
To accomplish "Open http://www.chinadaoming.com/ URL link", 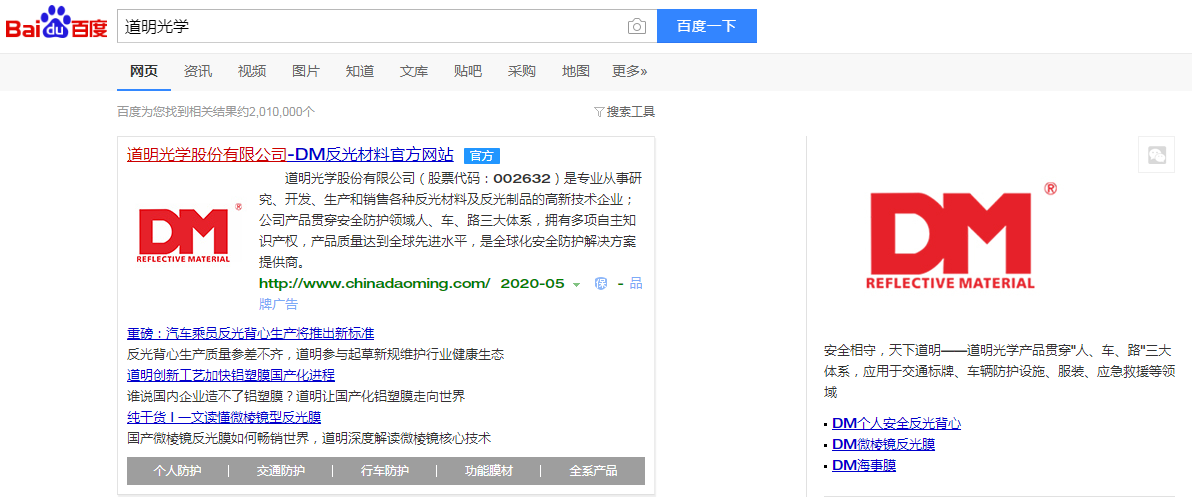I will pyautogui.click(x=375, y=283).
